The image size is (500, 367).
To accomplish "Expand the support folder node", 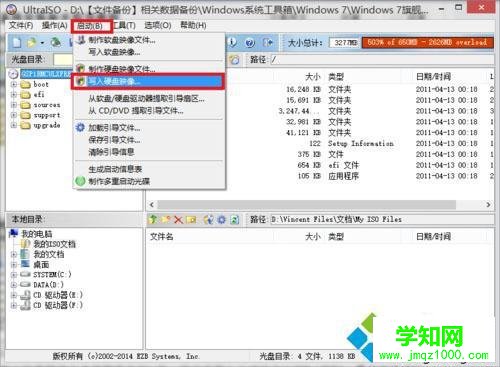I will 14,115.
